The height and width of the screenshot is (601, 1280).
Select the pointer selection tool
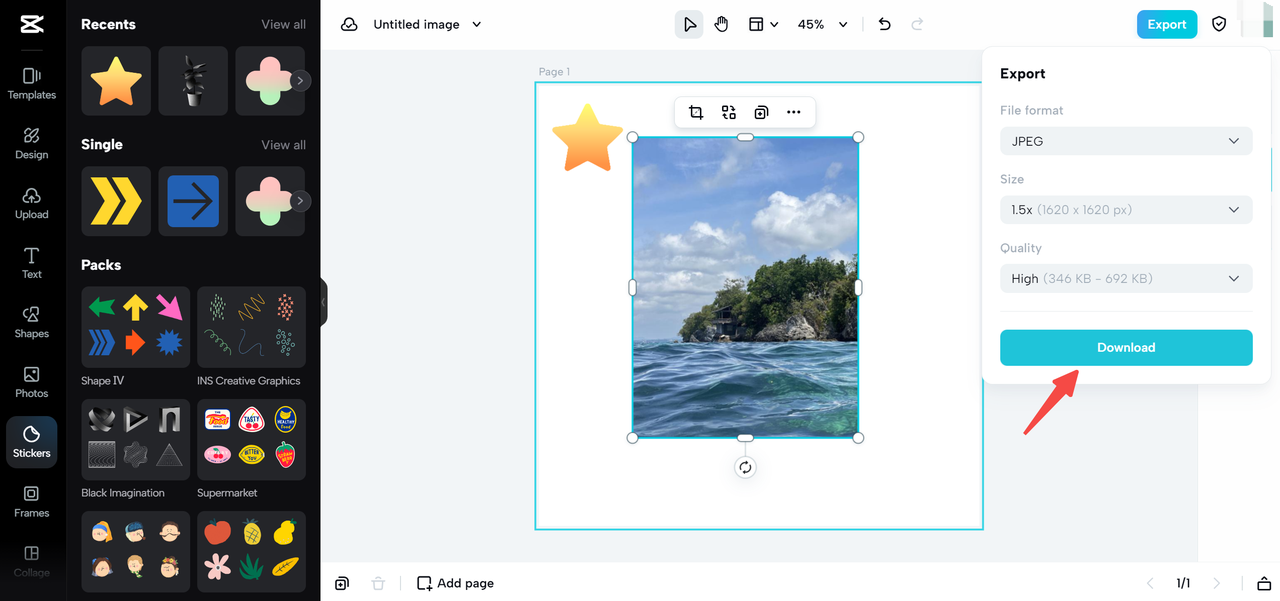(x=689, y=24)
